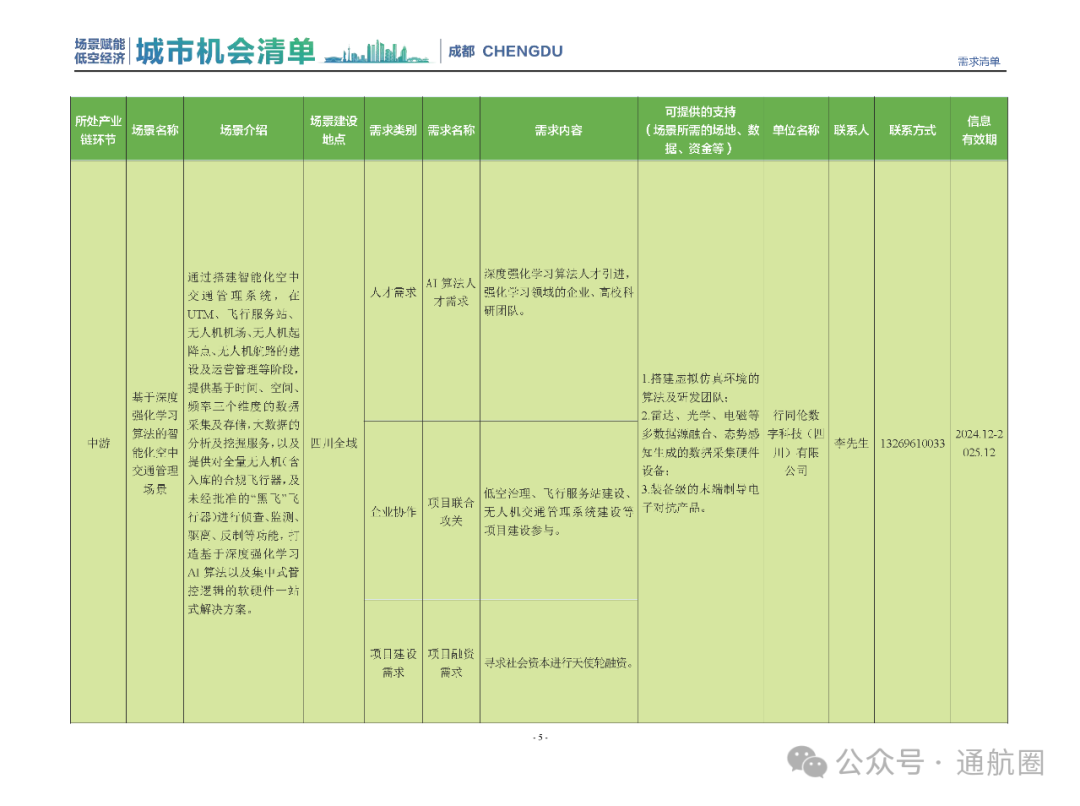1080x806 pixels.
Task: Click the scene introduction paragraph starting 通过搭建智能化空中
Action: [243, 443]
